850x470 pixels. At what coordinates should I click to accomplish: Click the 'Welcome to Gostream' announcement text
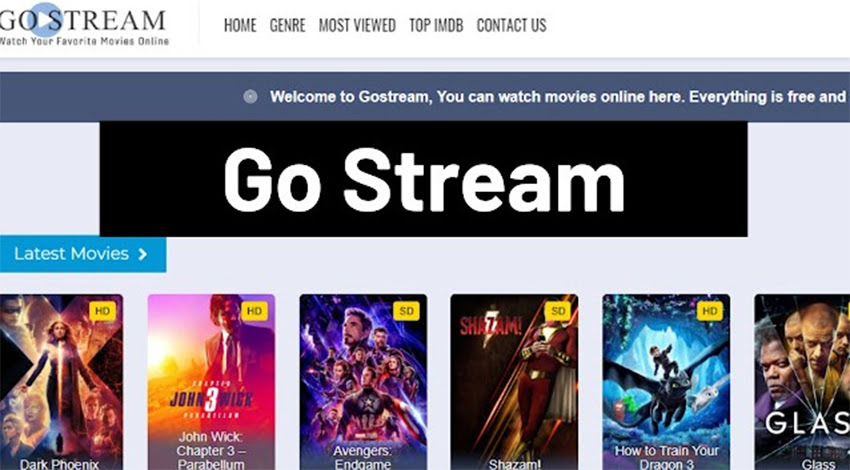point(558,97)
